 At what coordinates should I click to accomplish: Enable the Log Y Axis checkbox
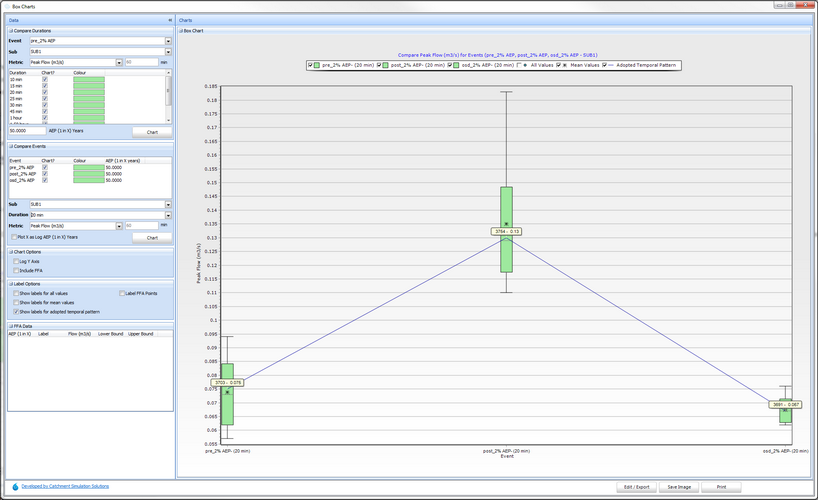click(16, 261)
